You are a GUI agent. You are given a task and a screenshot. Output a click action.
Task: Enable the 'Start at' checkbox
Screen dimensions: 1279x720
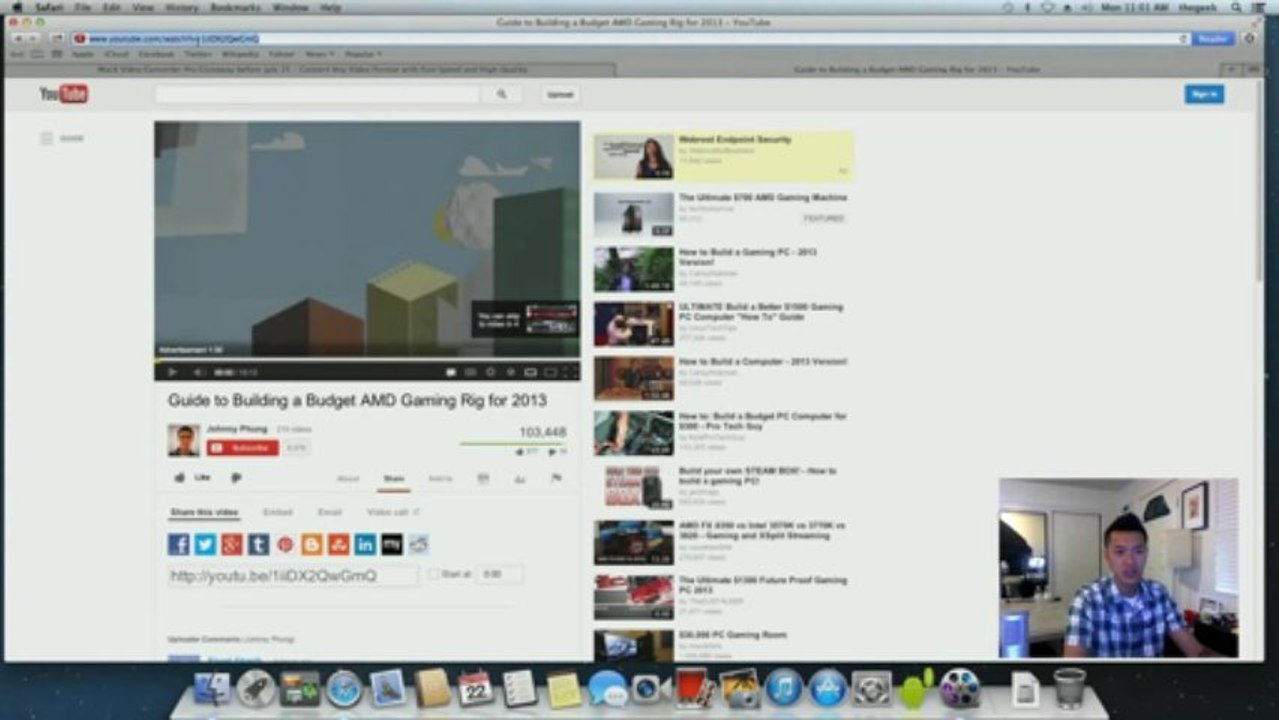click(x=434, y=575)
